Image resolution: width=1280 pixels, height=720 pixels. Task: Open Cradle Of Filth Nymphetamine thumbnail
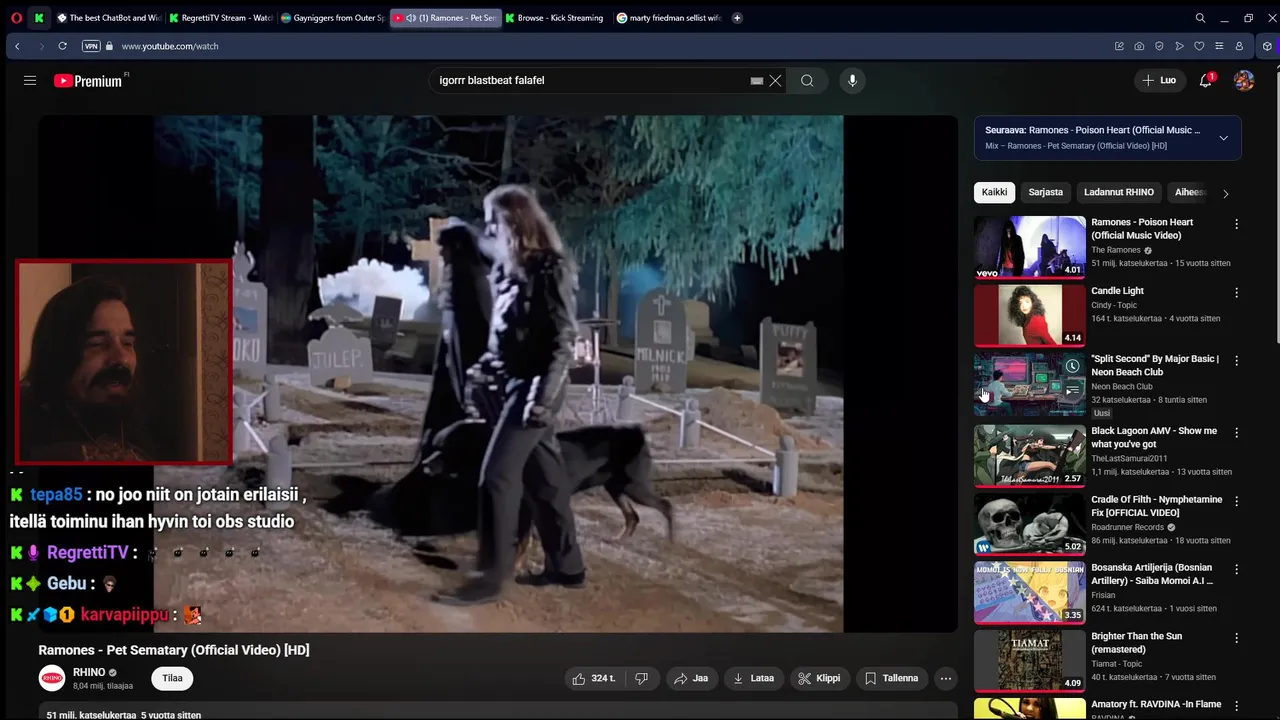point(1029,523)
